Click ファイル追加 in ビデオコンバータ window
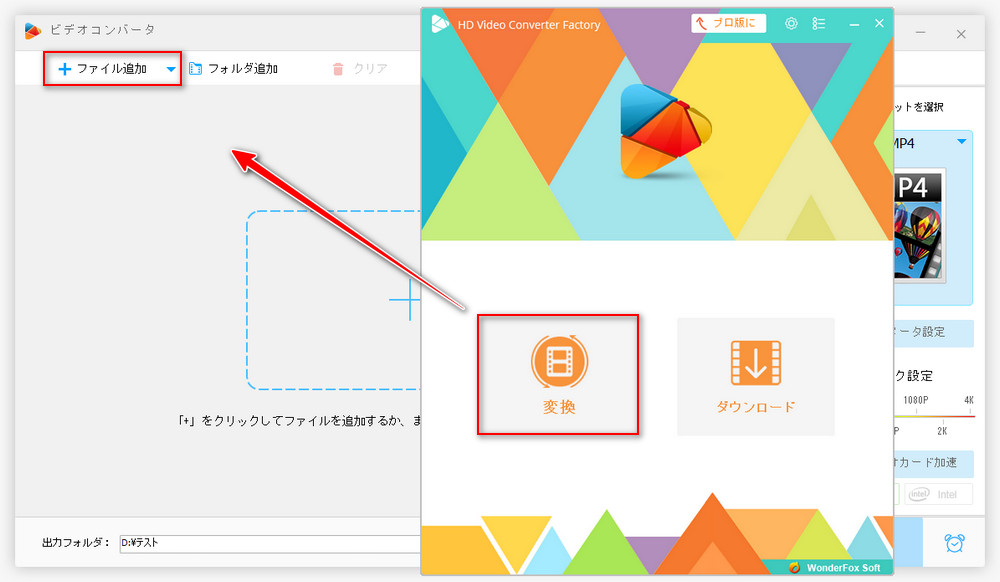Viewport: 1000px width, 582px height. pos(102,68)
